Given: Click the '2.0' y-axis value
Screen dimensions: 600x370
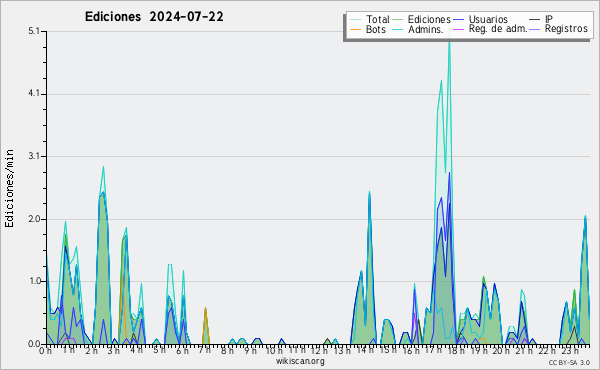Looking at the screenshot, I should coord(34,219).
